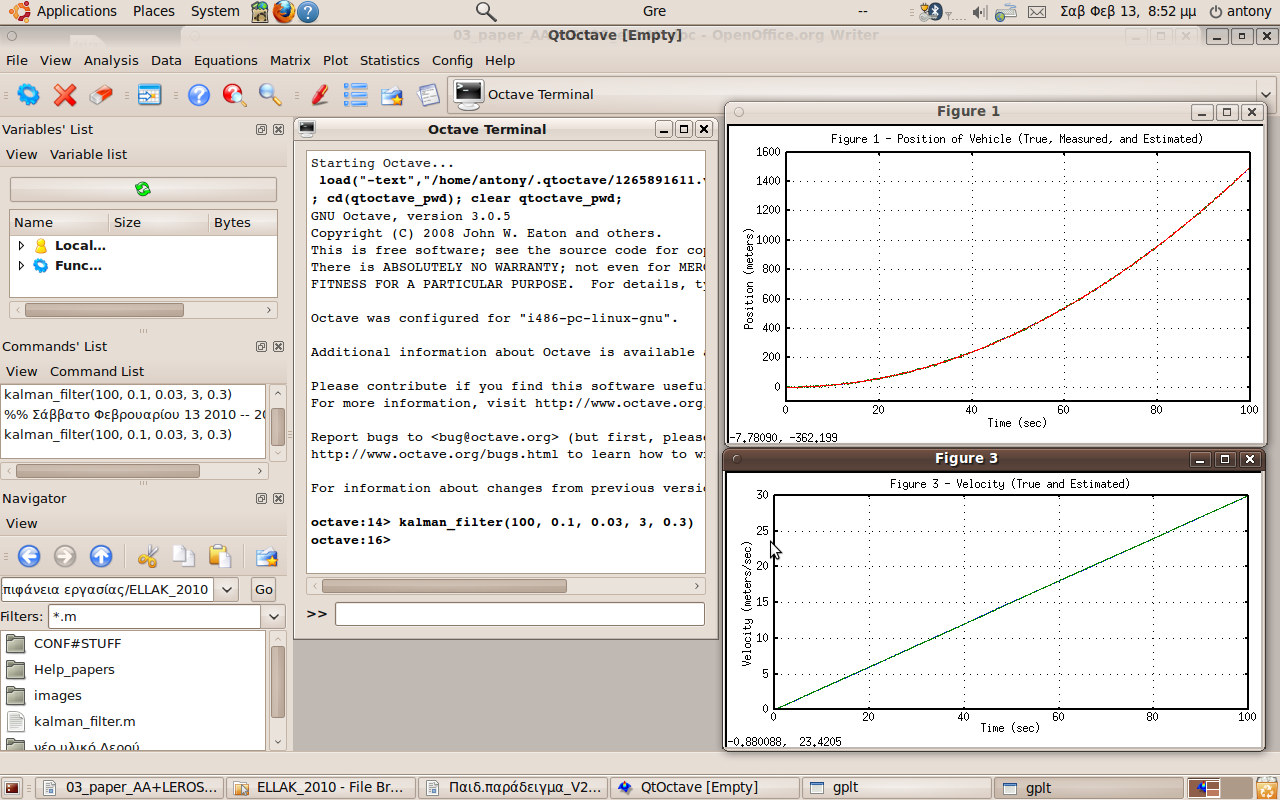Click the clipboard paste icon in Navigator
This screenshot has width=1280, height=800.
click(220, 556)
